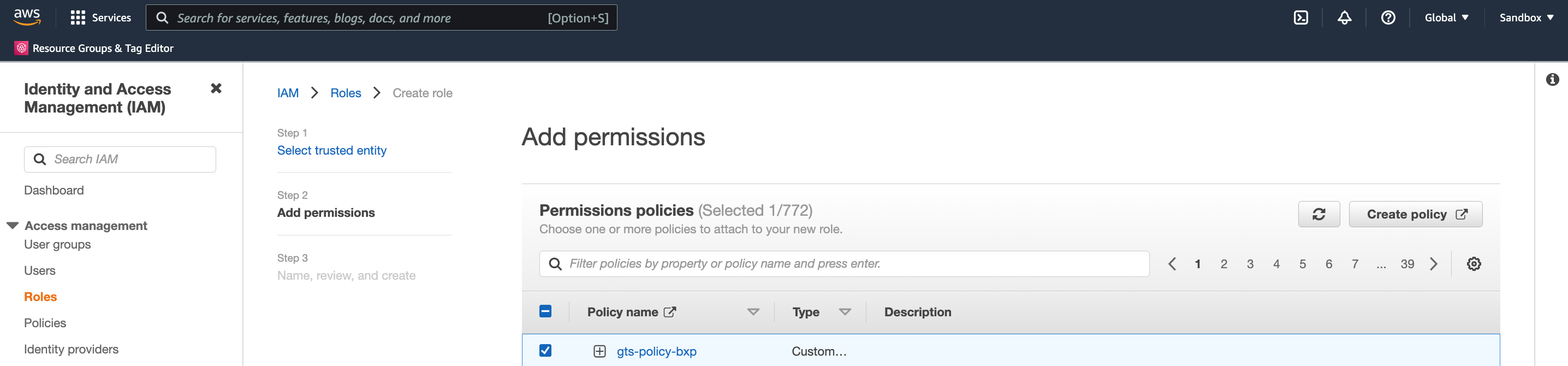This screenshot has height=366, width=1568.
Task: Open Resource Groups & Tag Editor
Action: point(94,48)
